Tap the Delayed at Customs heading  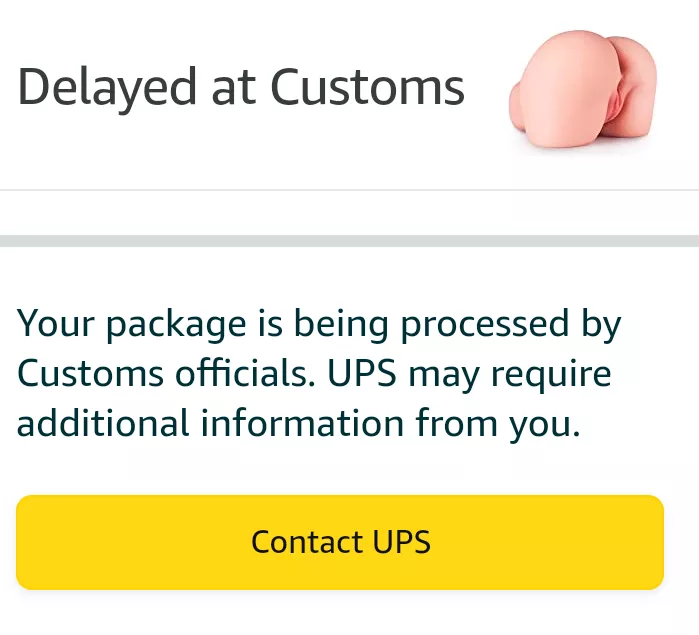pyautogui.click(x=241, y=88)
